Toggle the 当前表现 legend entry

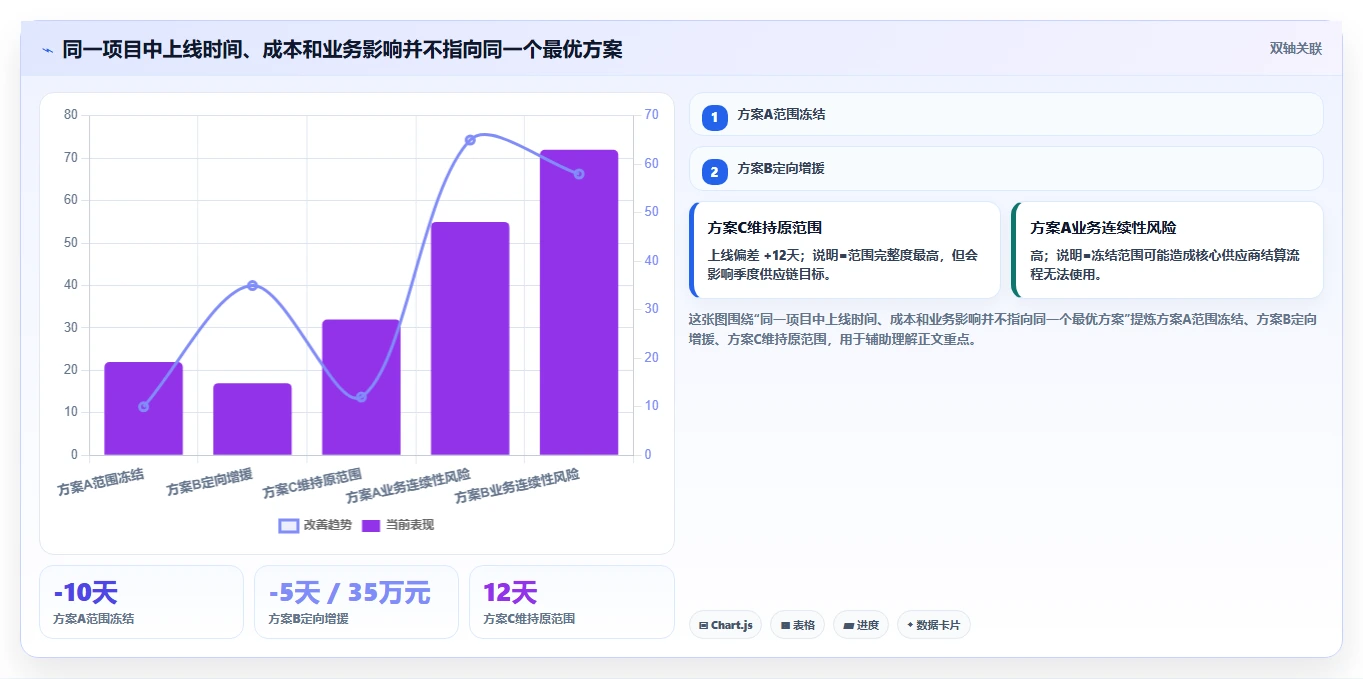[397, 525]
